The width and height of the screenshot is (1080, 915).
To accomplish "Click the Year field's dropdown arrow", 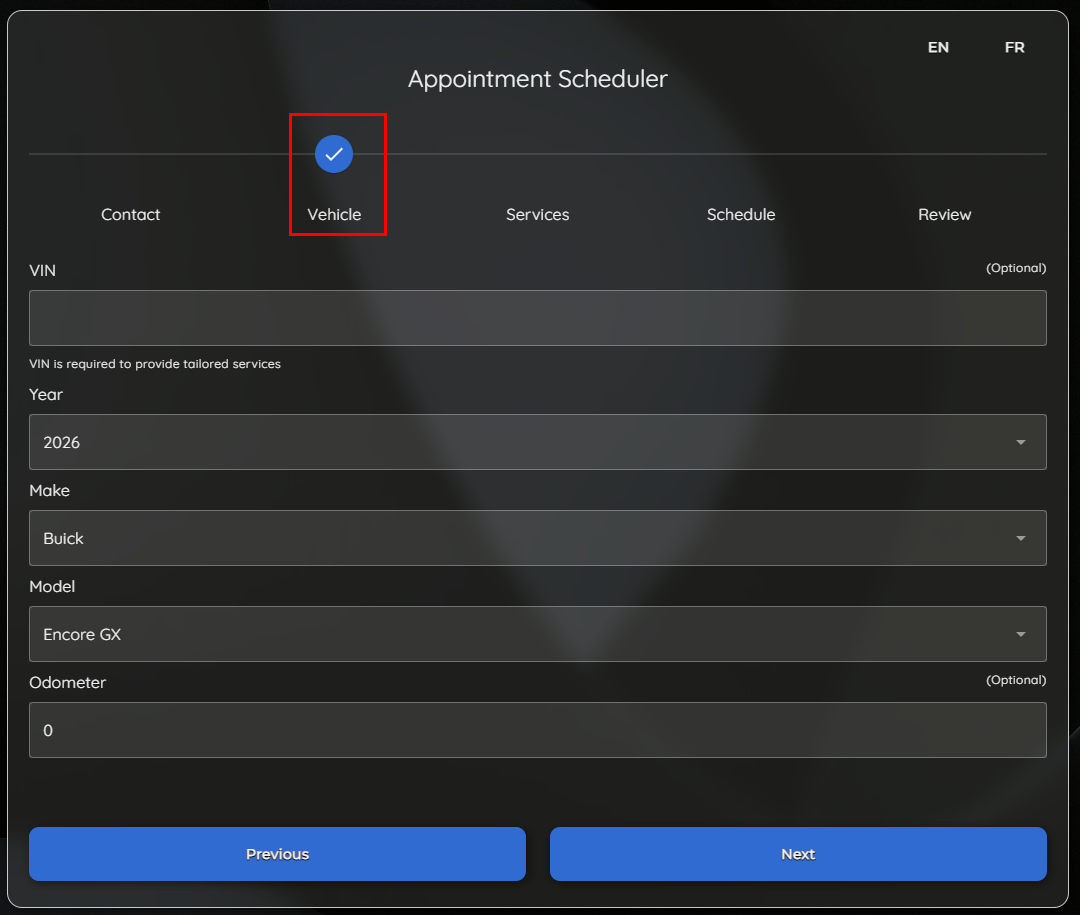I will 1020,442.
